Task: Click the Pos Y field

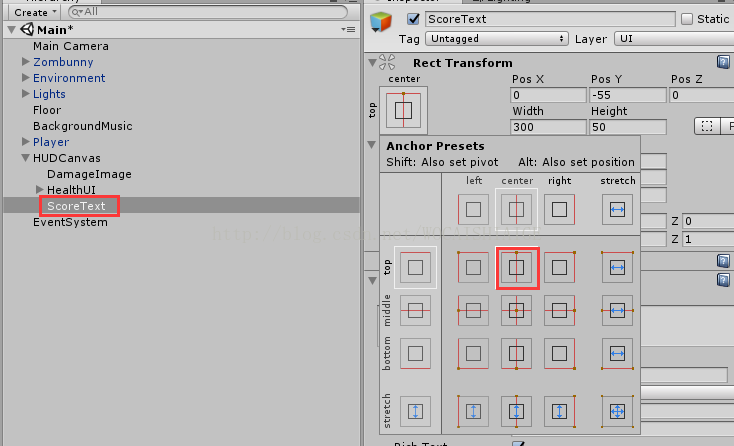Action: 627,95
